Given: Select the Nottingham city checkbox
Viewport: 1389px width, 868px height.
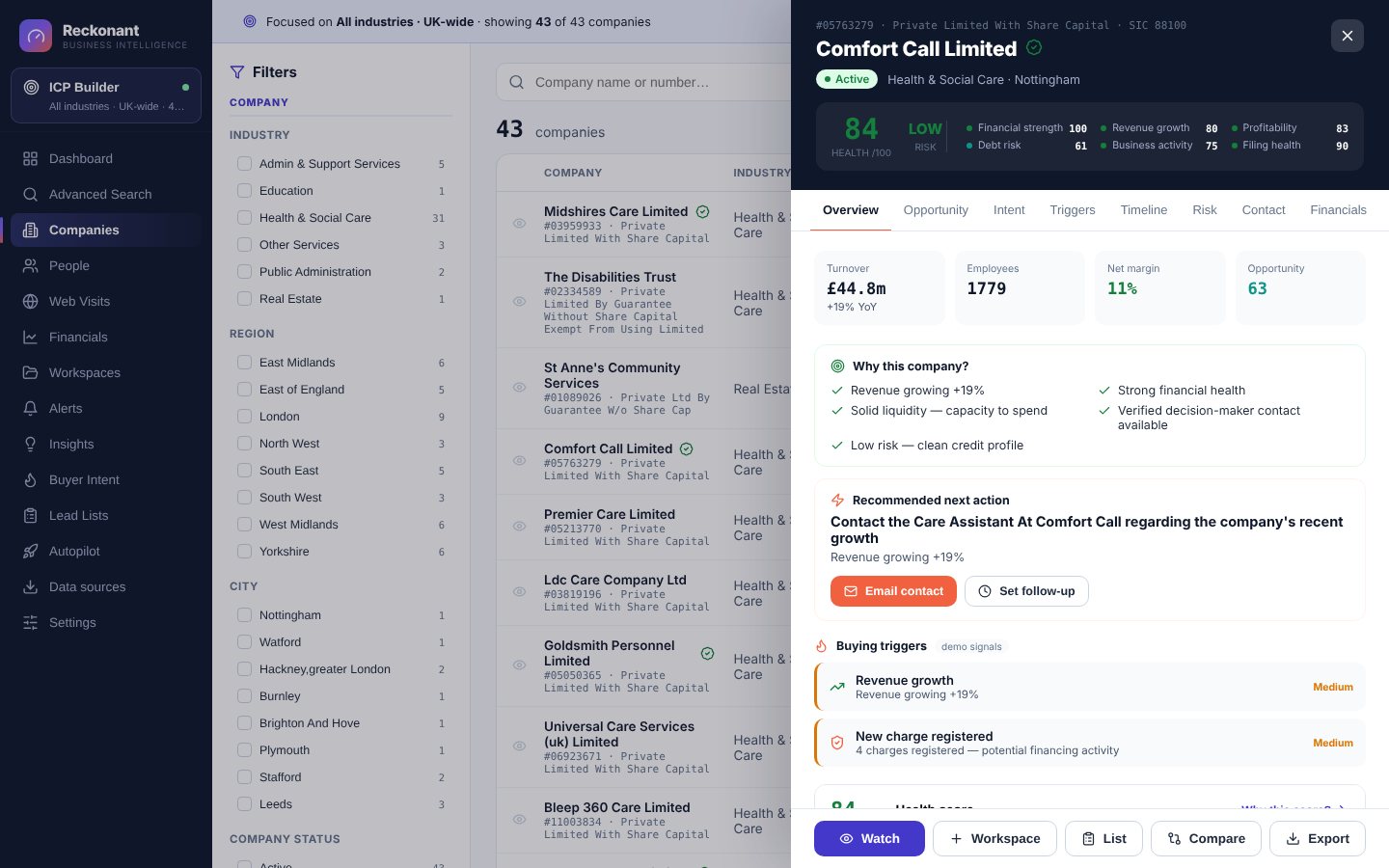Looking at the screenshot, I should pos(245,615).
